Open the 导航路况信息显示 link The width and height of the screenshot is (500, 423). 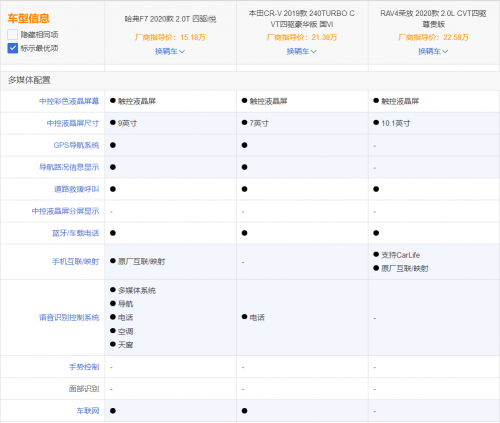point(69,167)
